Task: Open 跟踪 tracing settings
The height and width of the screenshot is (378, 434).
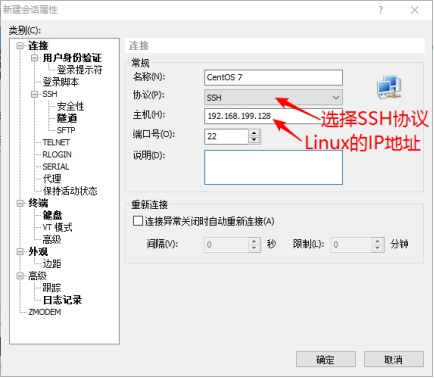Action: (52, 288)
